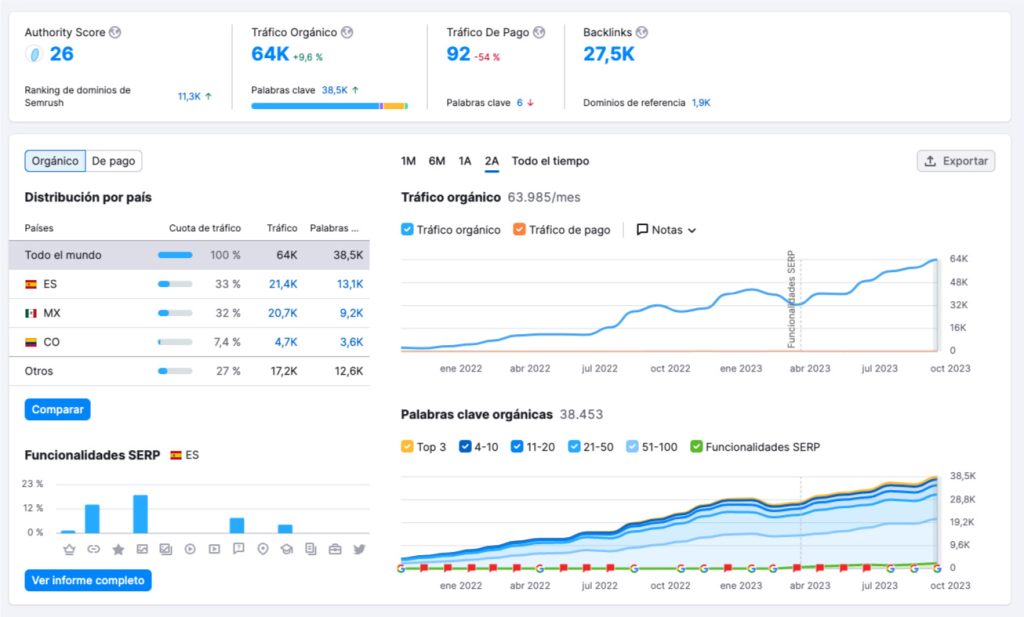Click the multicolor keyword distribution bar
The image size is (1024, 617).
[330, 106]
